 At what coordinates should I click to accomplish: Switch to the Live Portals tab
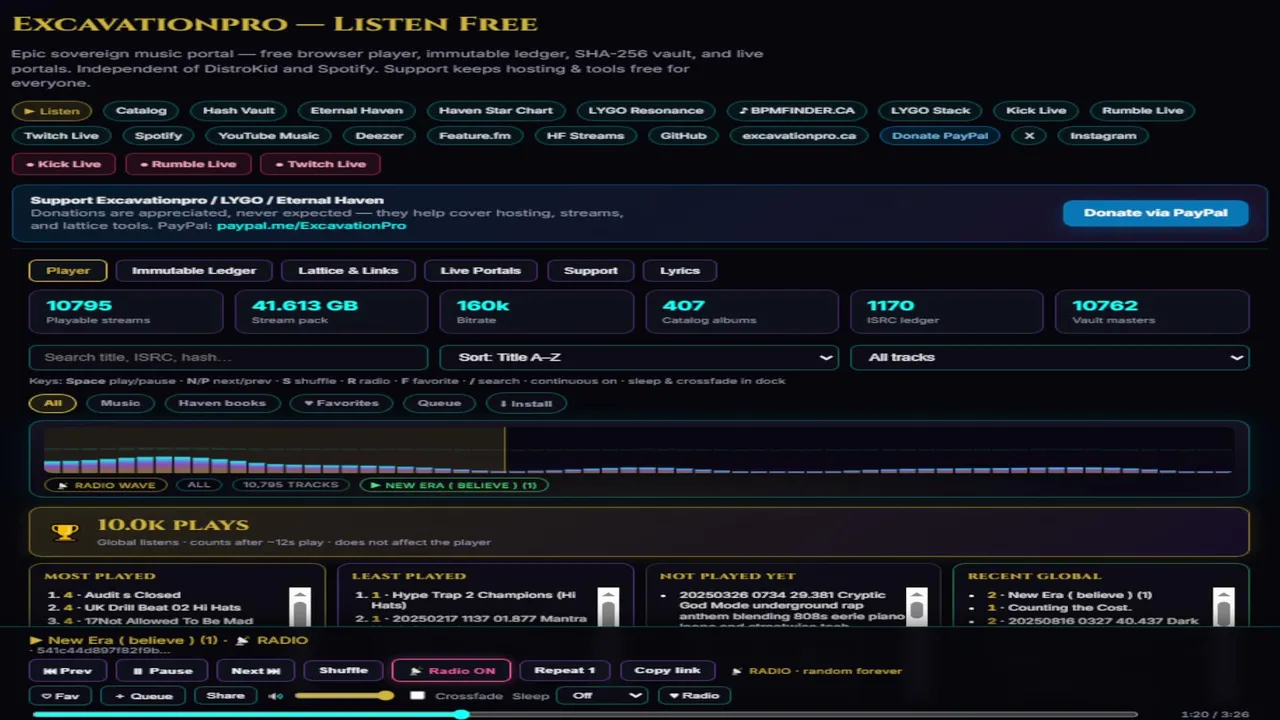pyautogui.click(x=481, y=271)
